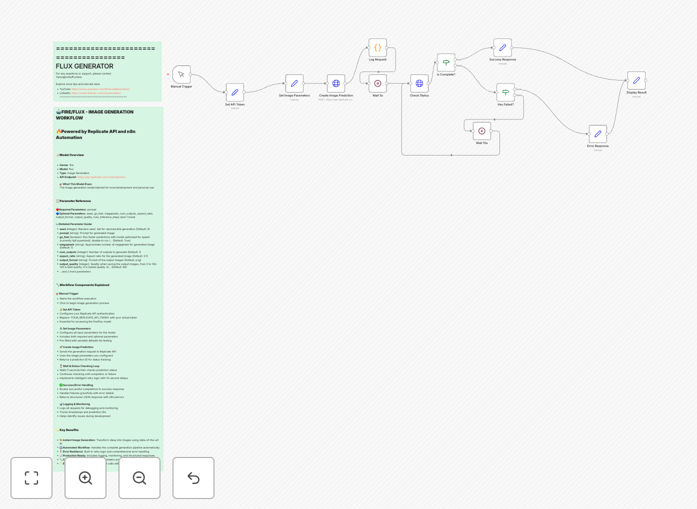Select the Create Image Prediction HTTP node
The height and width of the screenshot is (509, 697).
pyautogui.click(x=336, y=84)
